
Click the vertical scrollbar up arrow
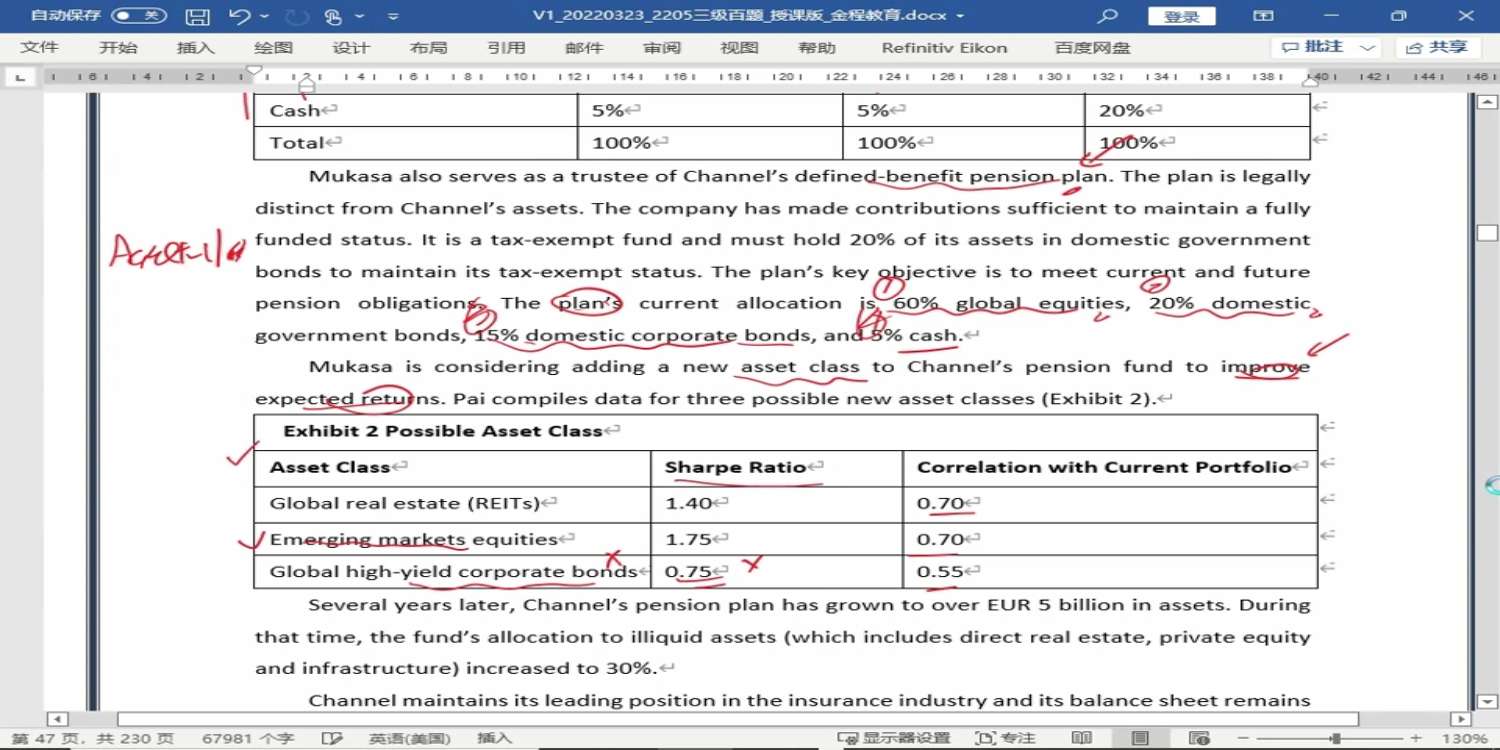(x=1488, y=102)
